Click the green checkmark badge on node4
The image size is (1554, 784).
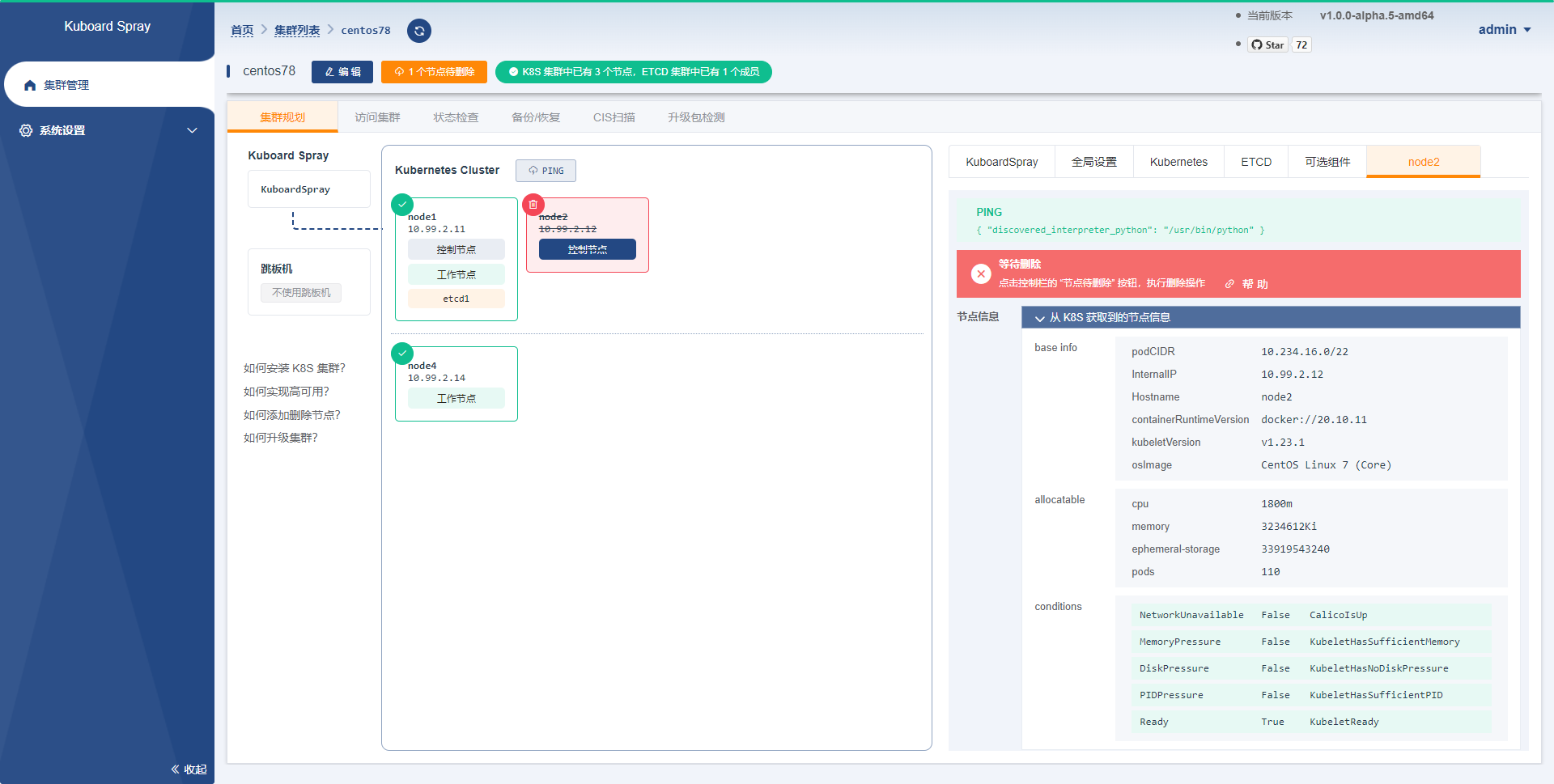[x=402, y=354]
